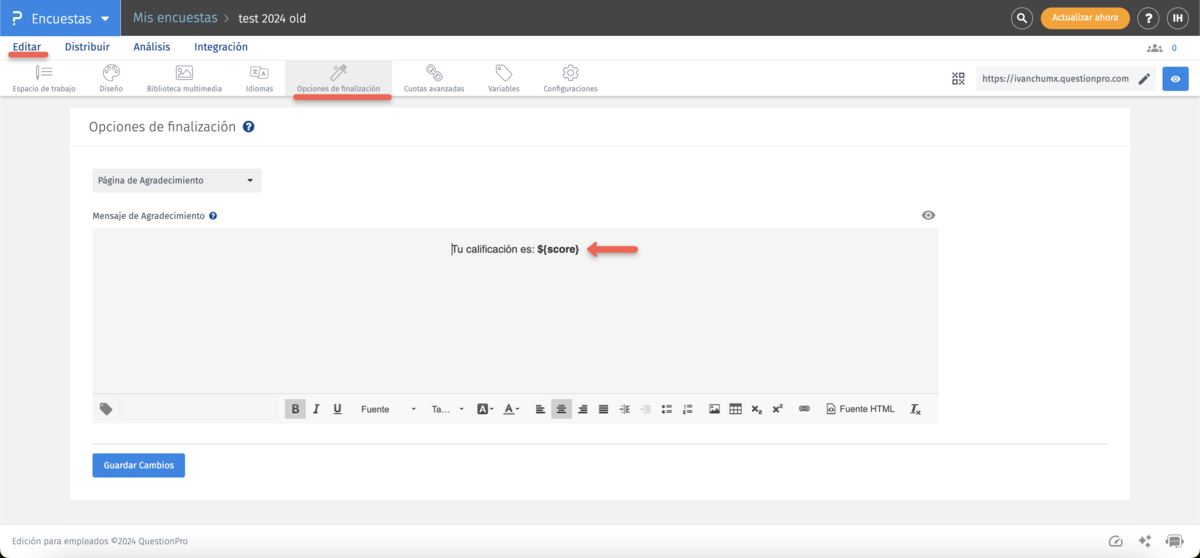Switch to the Editar tab
The image size is (1200, 558).
point(27,47)
